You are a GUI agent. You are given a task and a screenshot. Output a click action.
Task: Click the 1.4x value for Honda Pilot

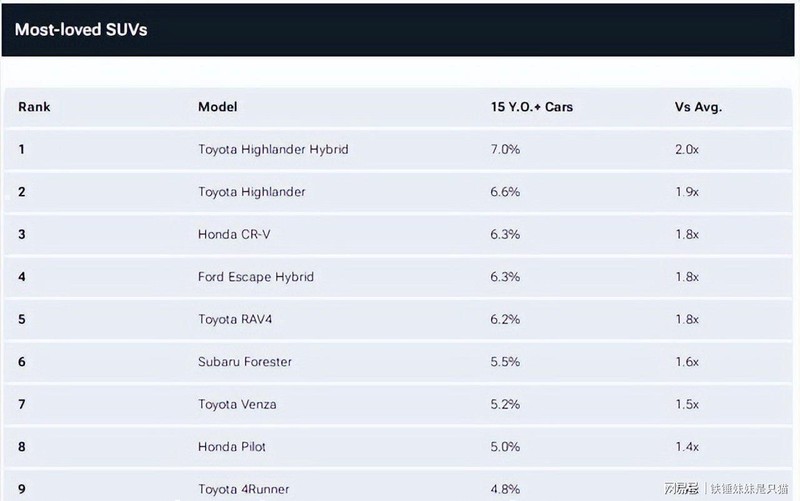(687, 446)
